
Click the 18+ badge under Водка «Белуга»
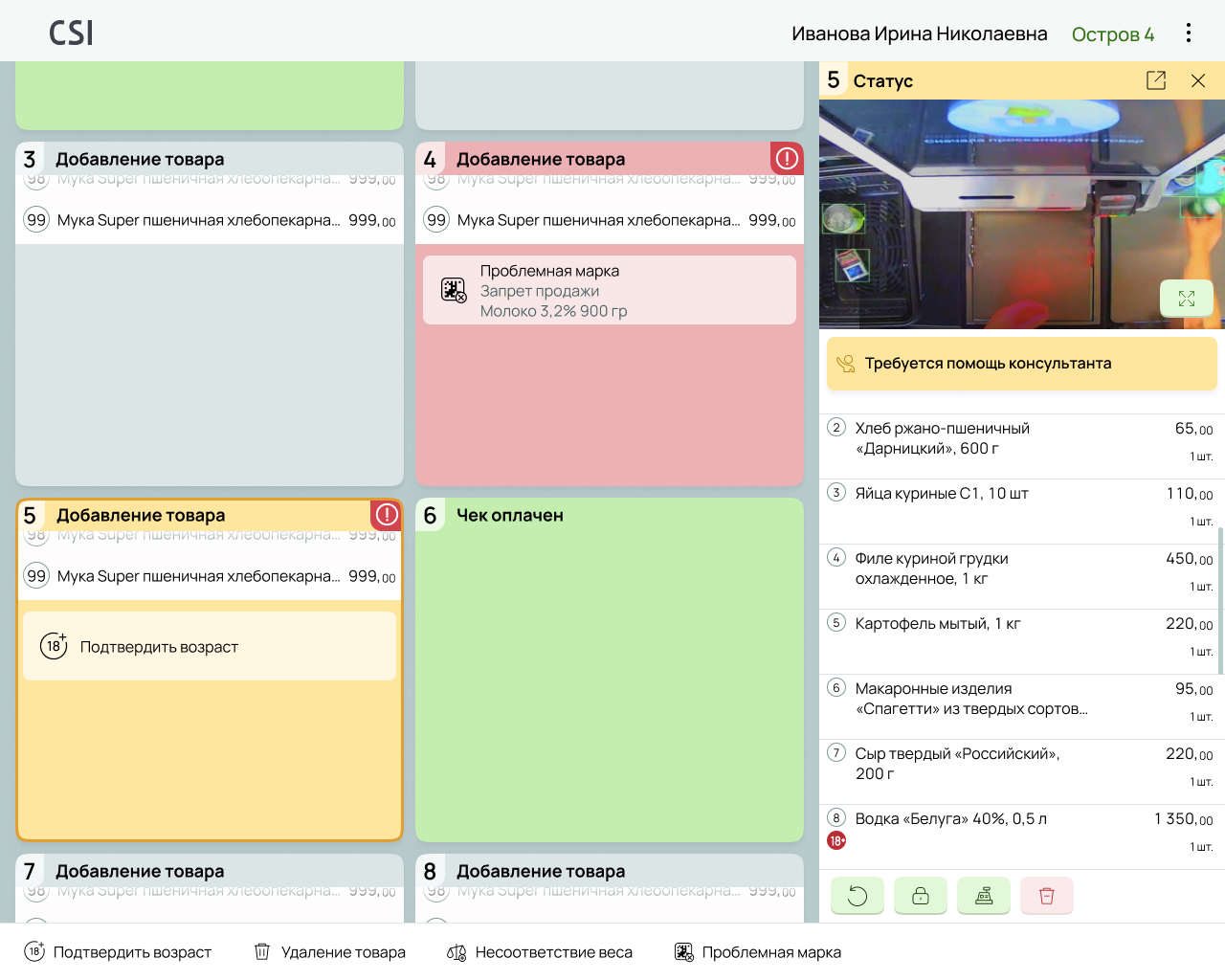click(x=836, y=841)
